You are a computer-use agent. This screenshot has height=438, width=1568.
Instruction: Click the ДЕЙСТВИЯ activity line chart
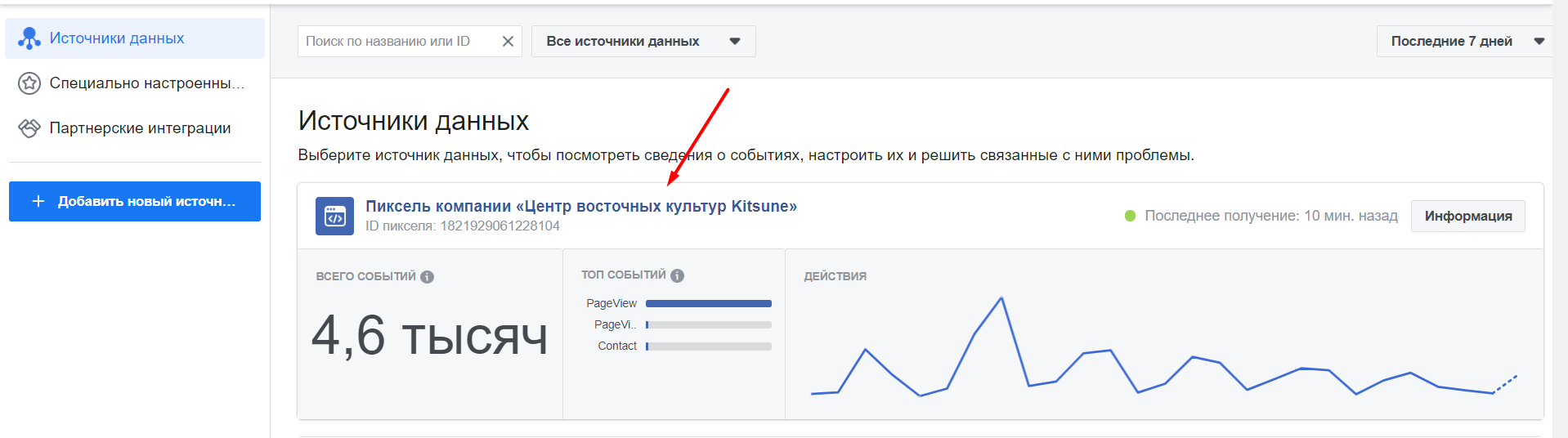(1164, 346)
